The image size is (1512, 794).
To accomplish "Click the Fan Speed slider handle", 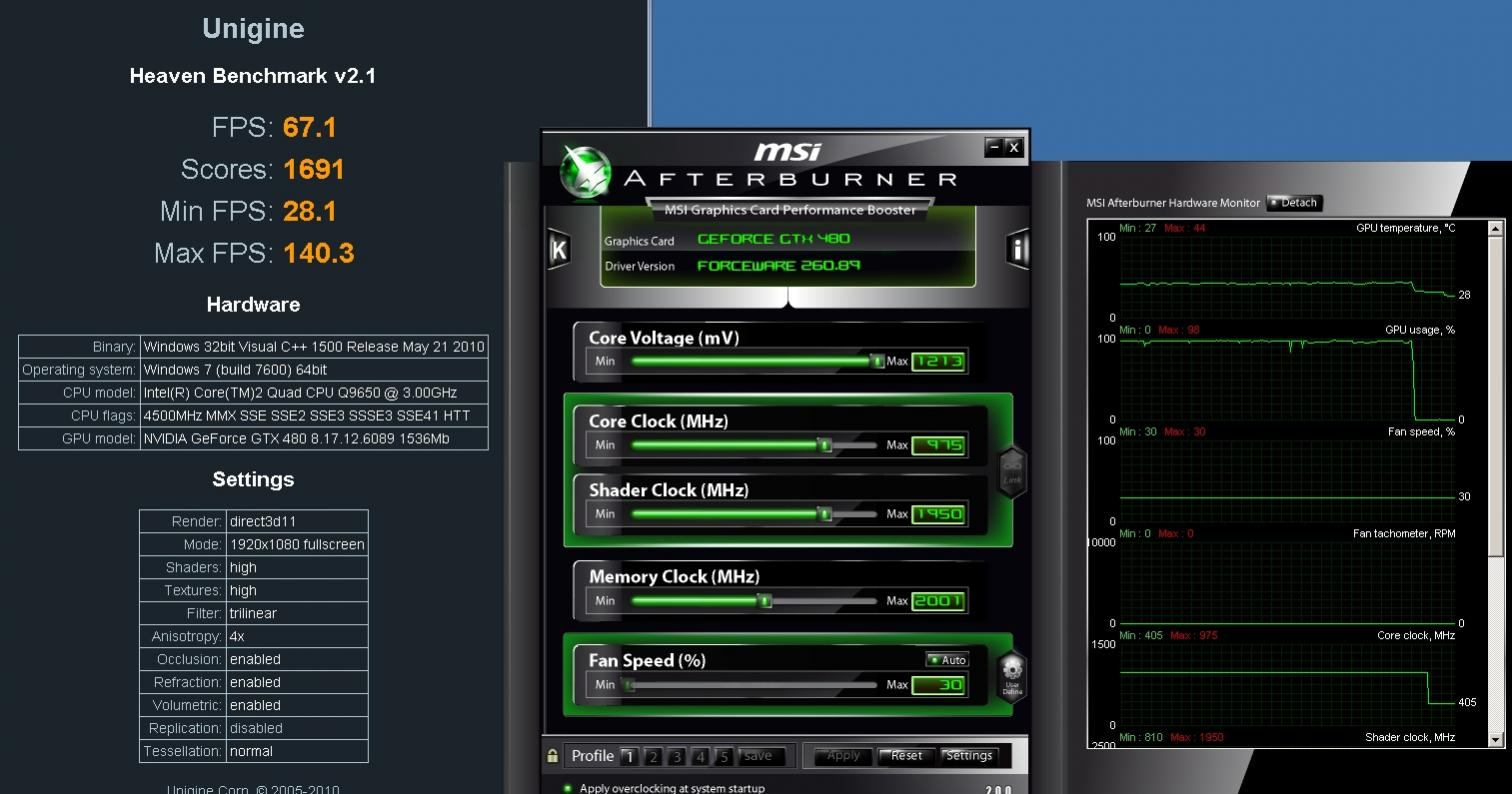I will (628, 685).
